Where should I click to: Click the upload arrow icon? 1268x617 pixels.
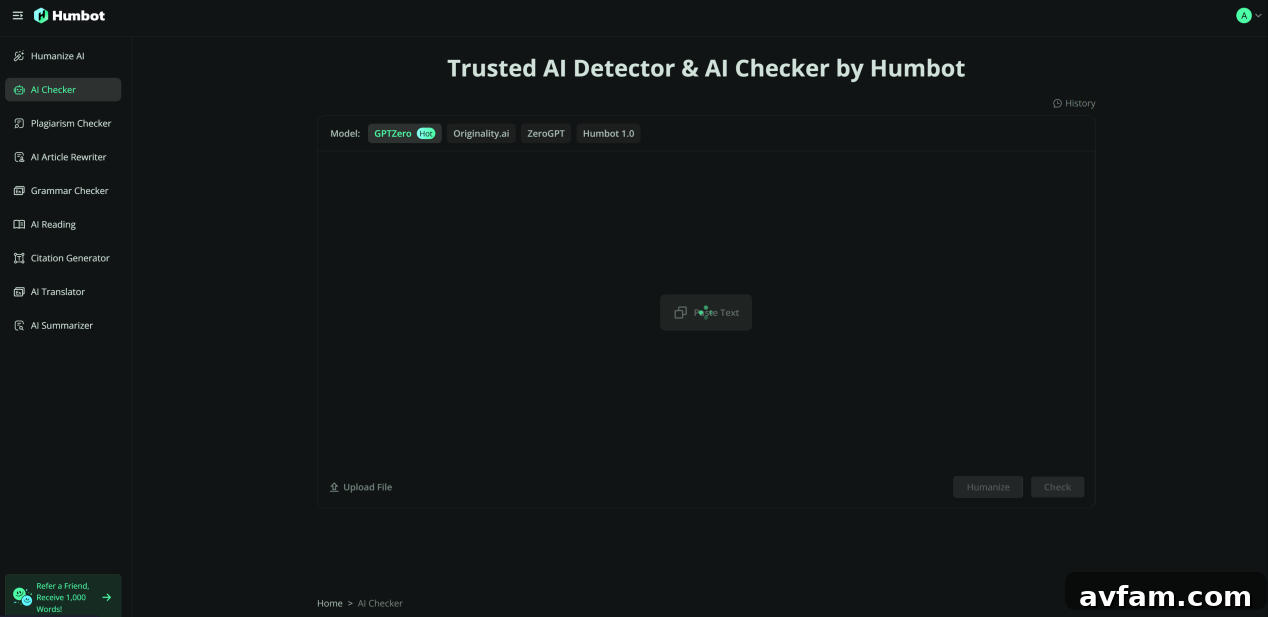coord(334,487)
